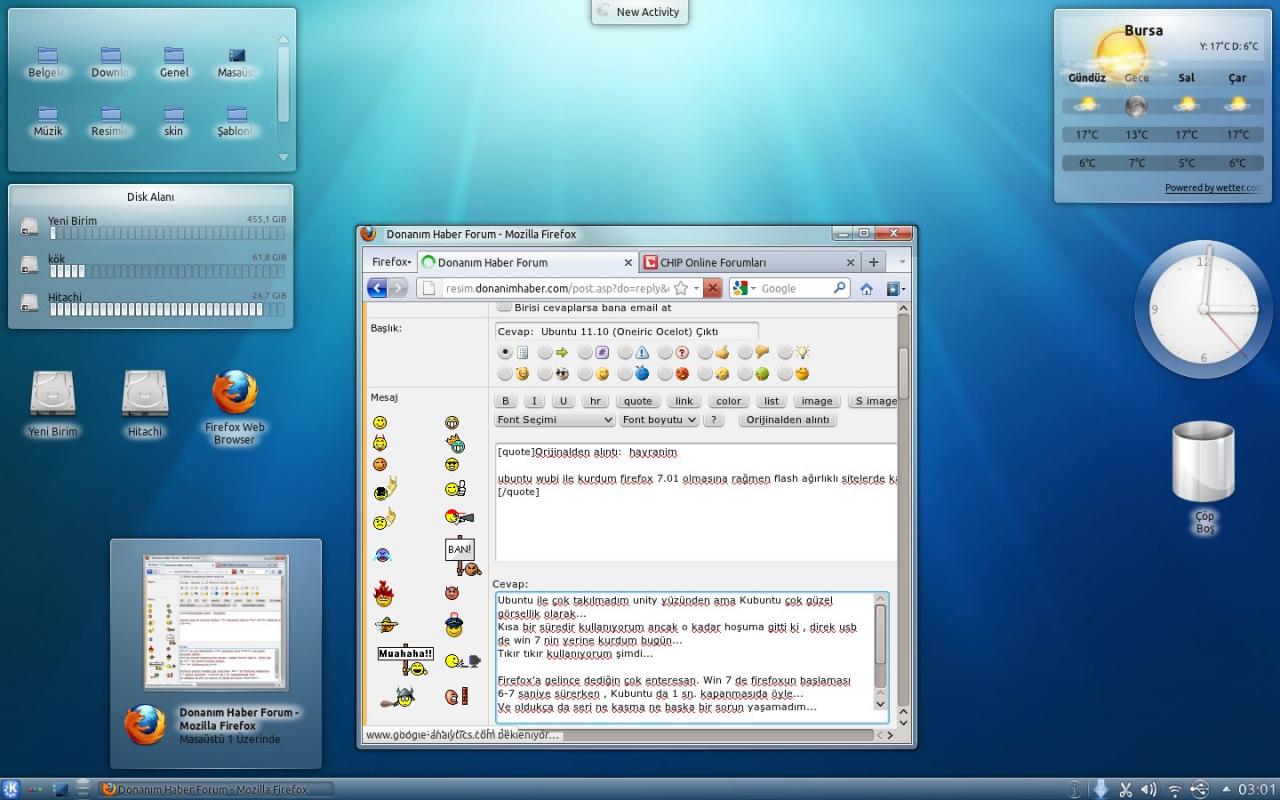Insert the thumbs-up smiley emoticon
Screen dimensions: 1280x800
455,489
